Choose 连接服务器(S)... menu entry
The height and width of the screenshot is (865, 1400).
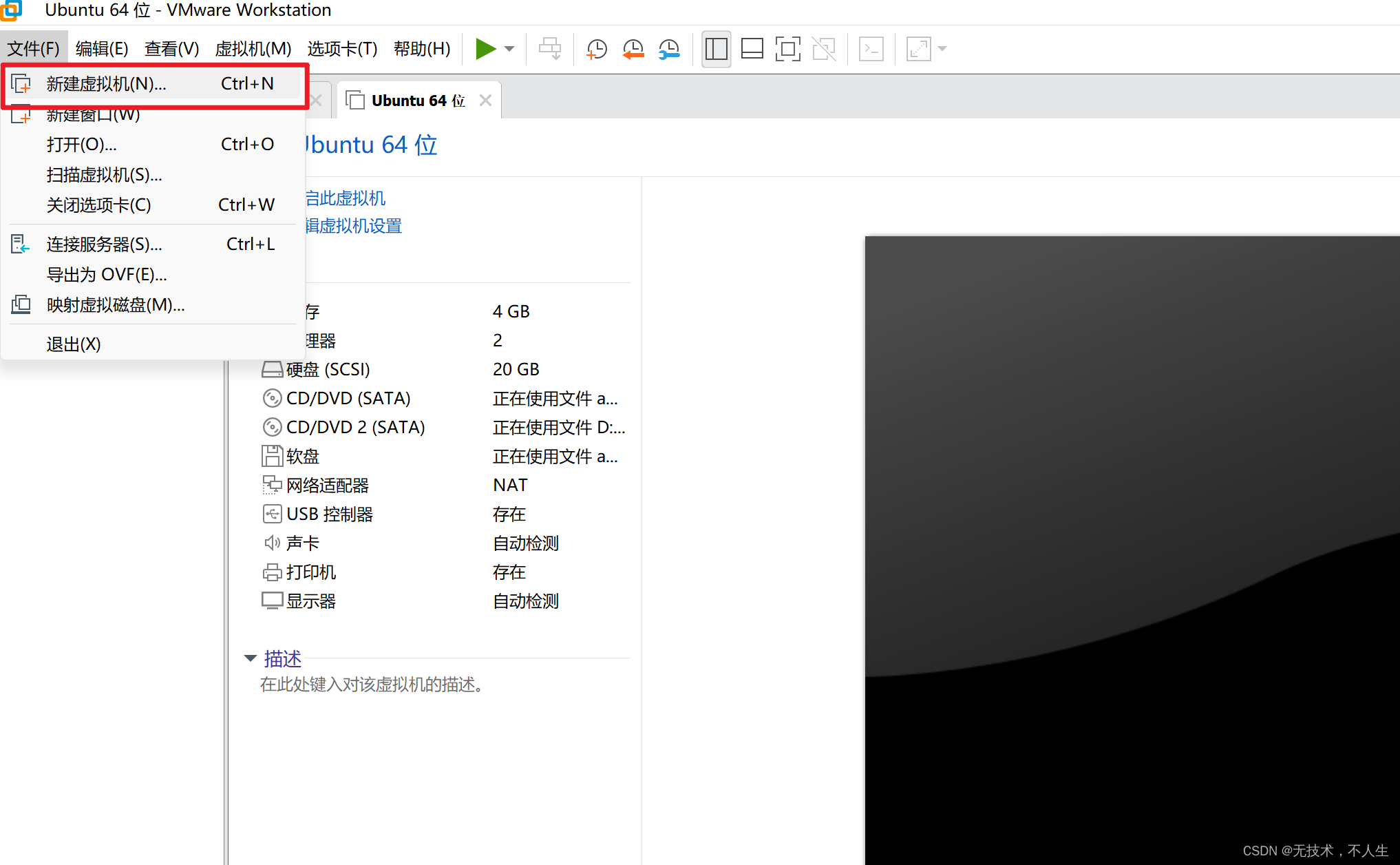154,244
